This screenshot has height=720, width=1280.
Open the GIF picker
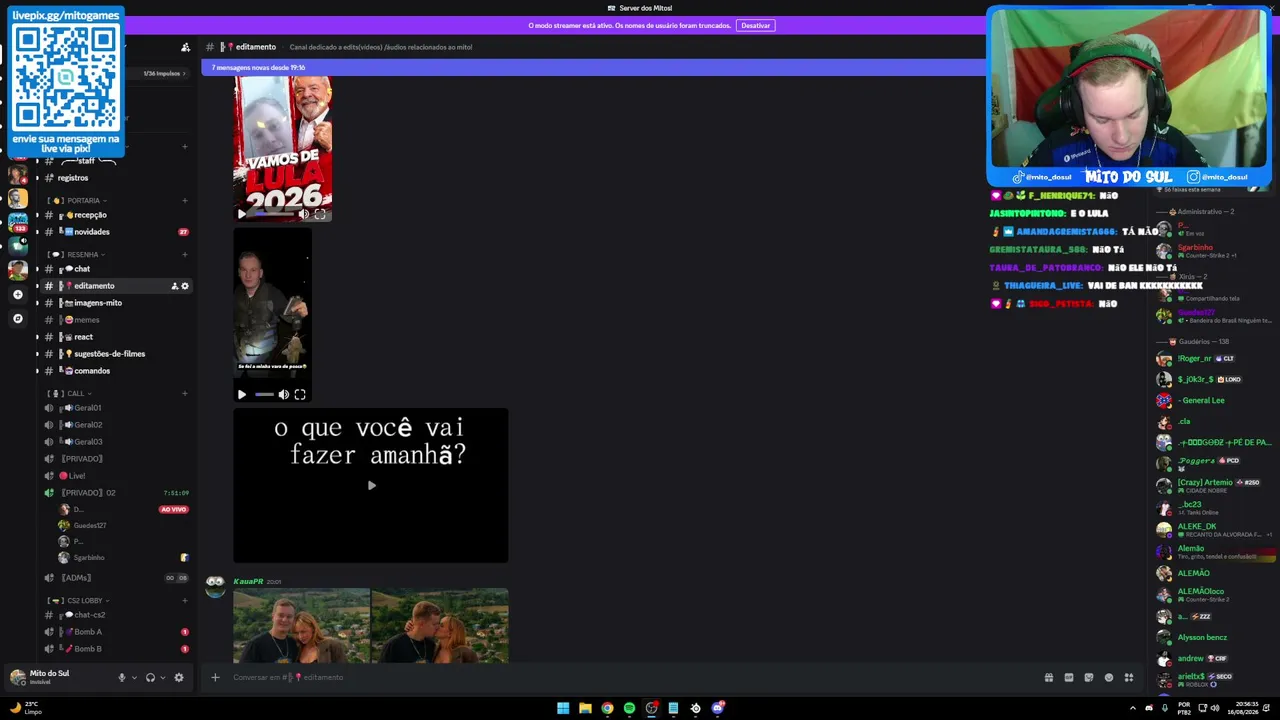pos(1069,677)
